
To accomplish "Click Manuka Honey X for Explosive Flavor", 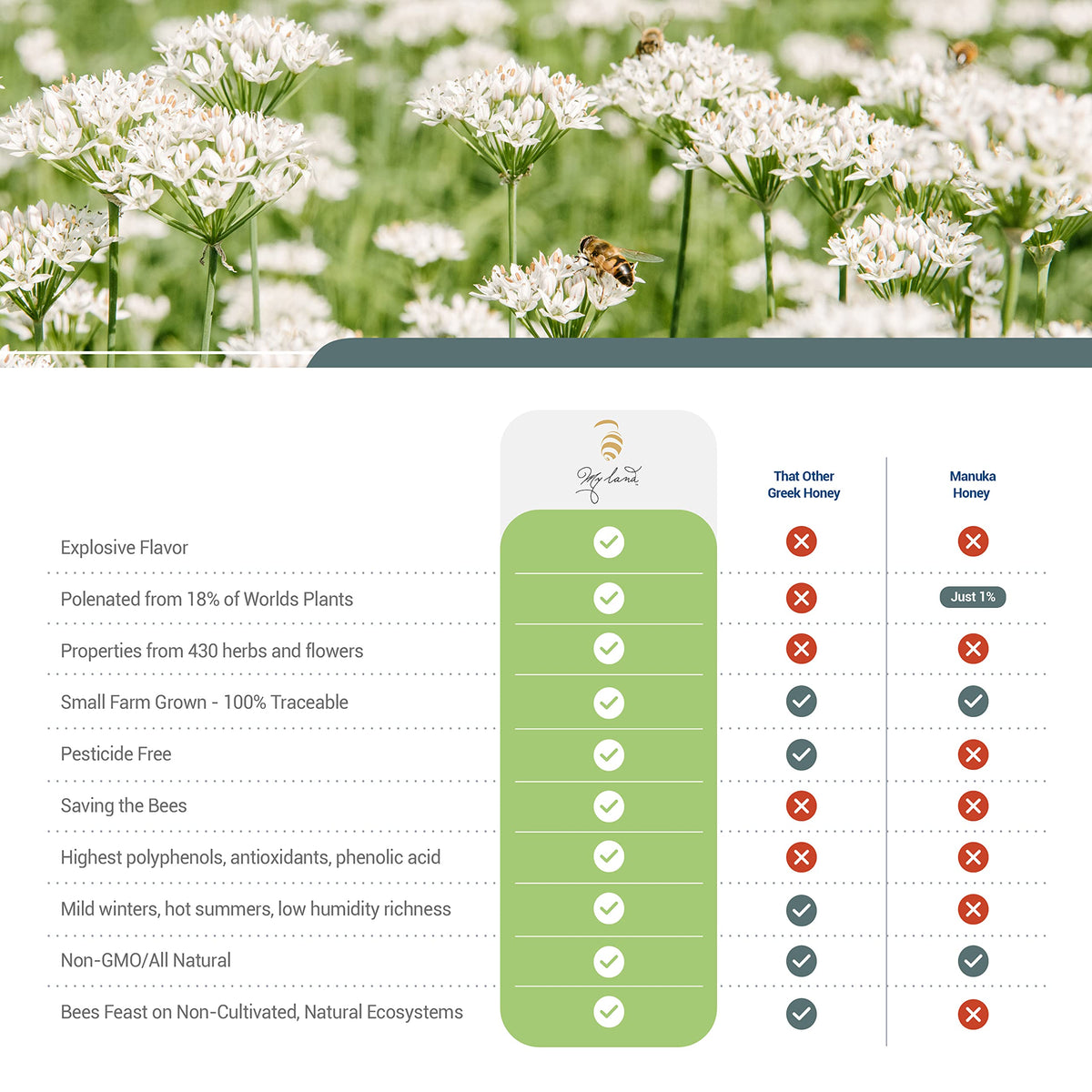I will tap(973, 542).
